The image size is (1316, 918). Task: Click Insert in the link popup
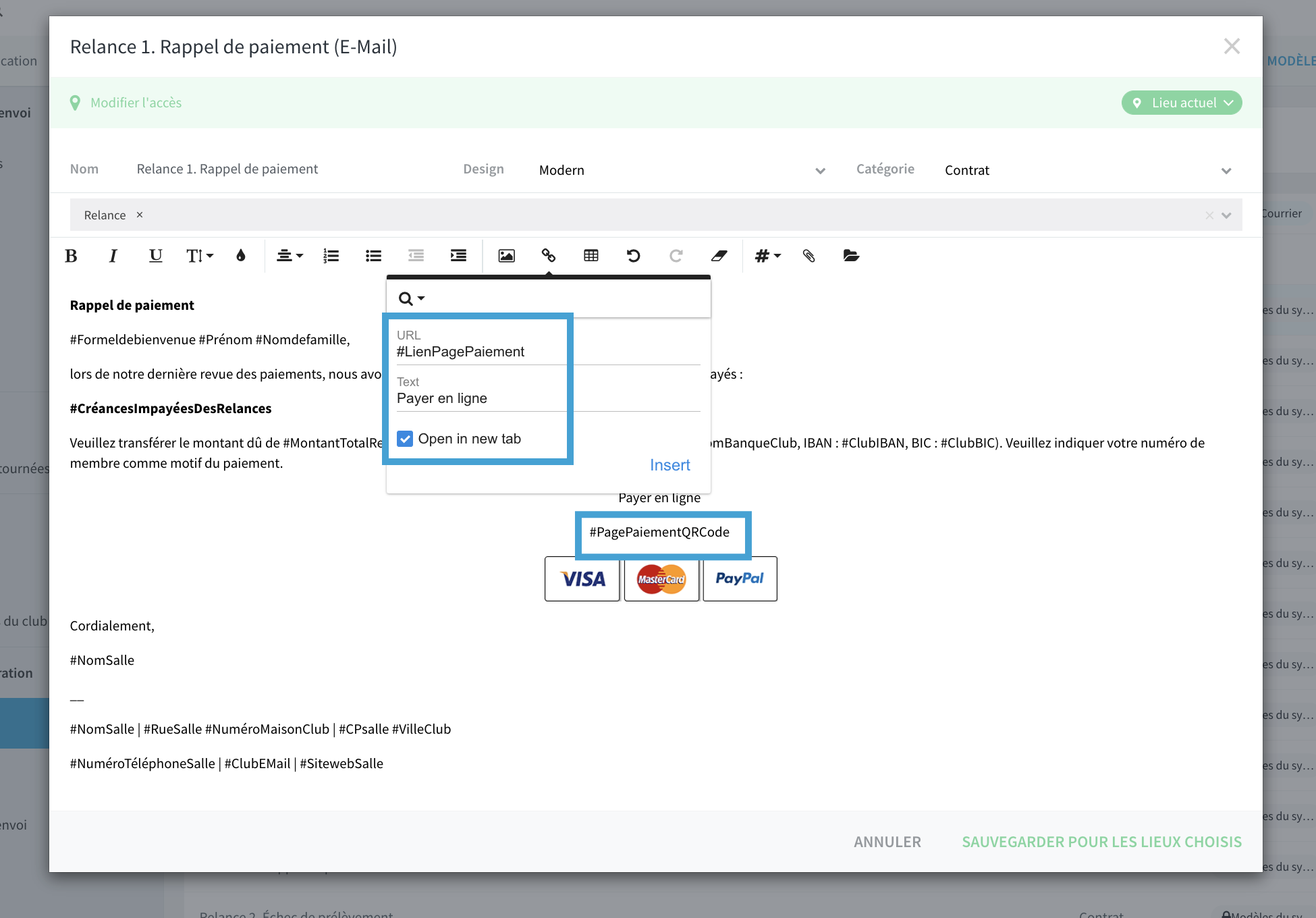[669, 465]
